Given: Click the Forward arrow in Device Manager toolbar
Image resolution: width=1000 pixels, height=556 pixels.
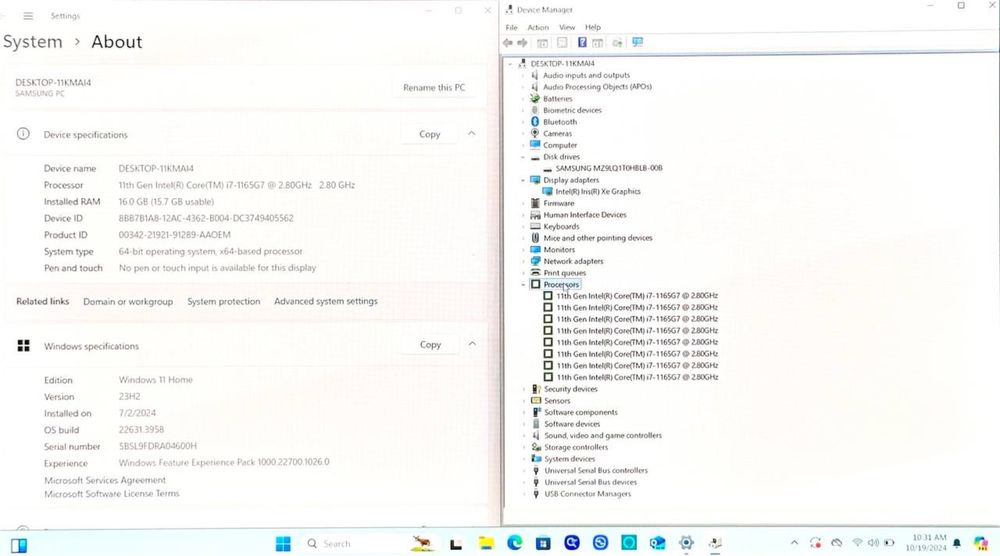Looking at the screenshot, I should (x=522, y=43).
